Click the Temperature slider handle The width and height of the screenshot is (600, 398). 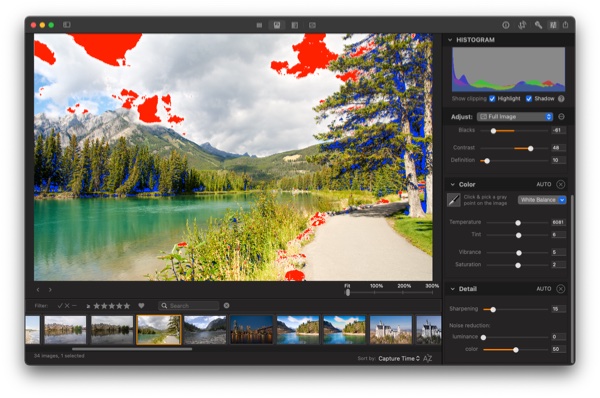point(518,223)
